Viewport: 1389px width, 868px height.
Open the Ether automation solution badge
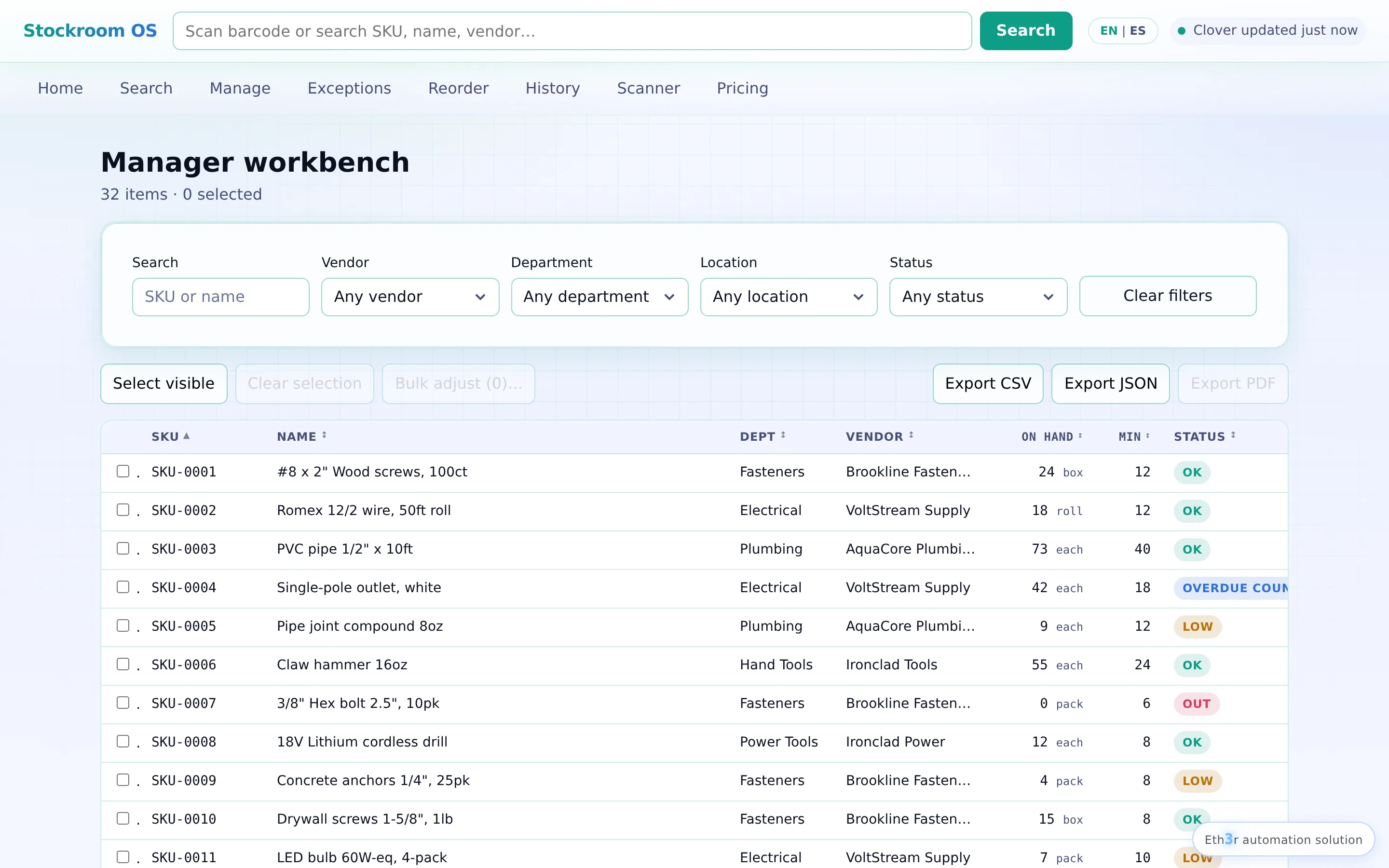1283,839
